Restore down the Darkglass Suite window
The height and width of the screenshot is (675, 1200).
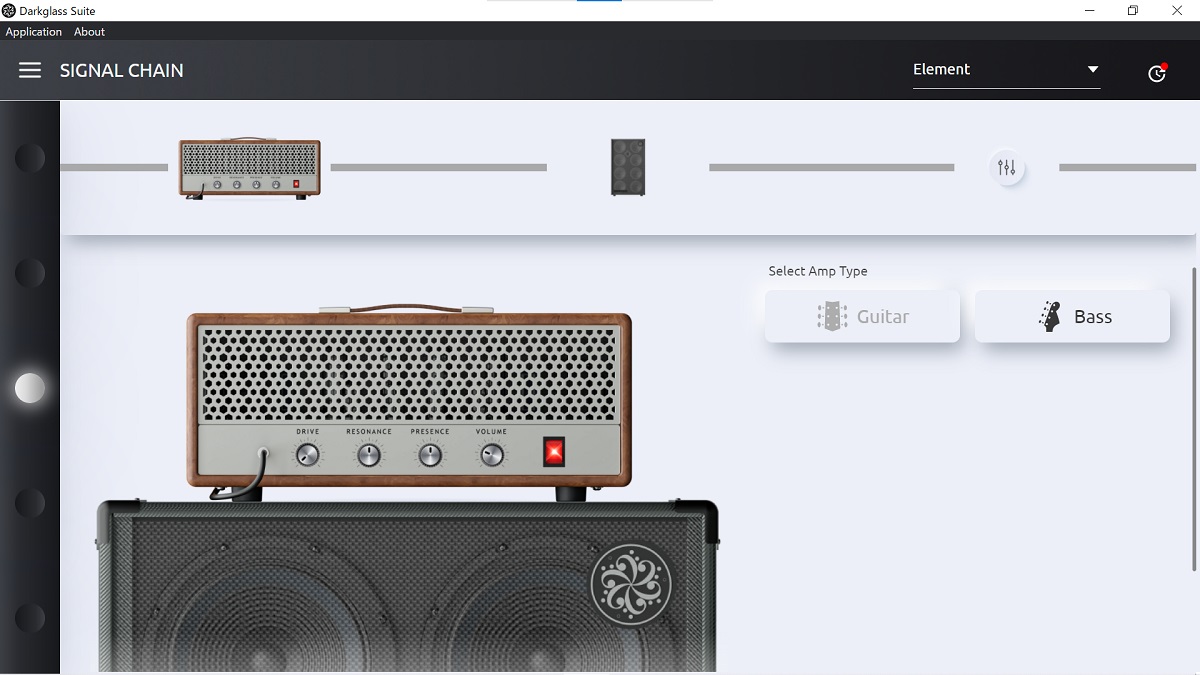point(1133,11)
